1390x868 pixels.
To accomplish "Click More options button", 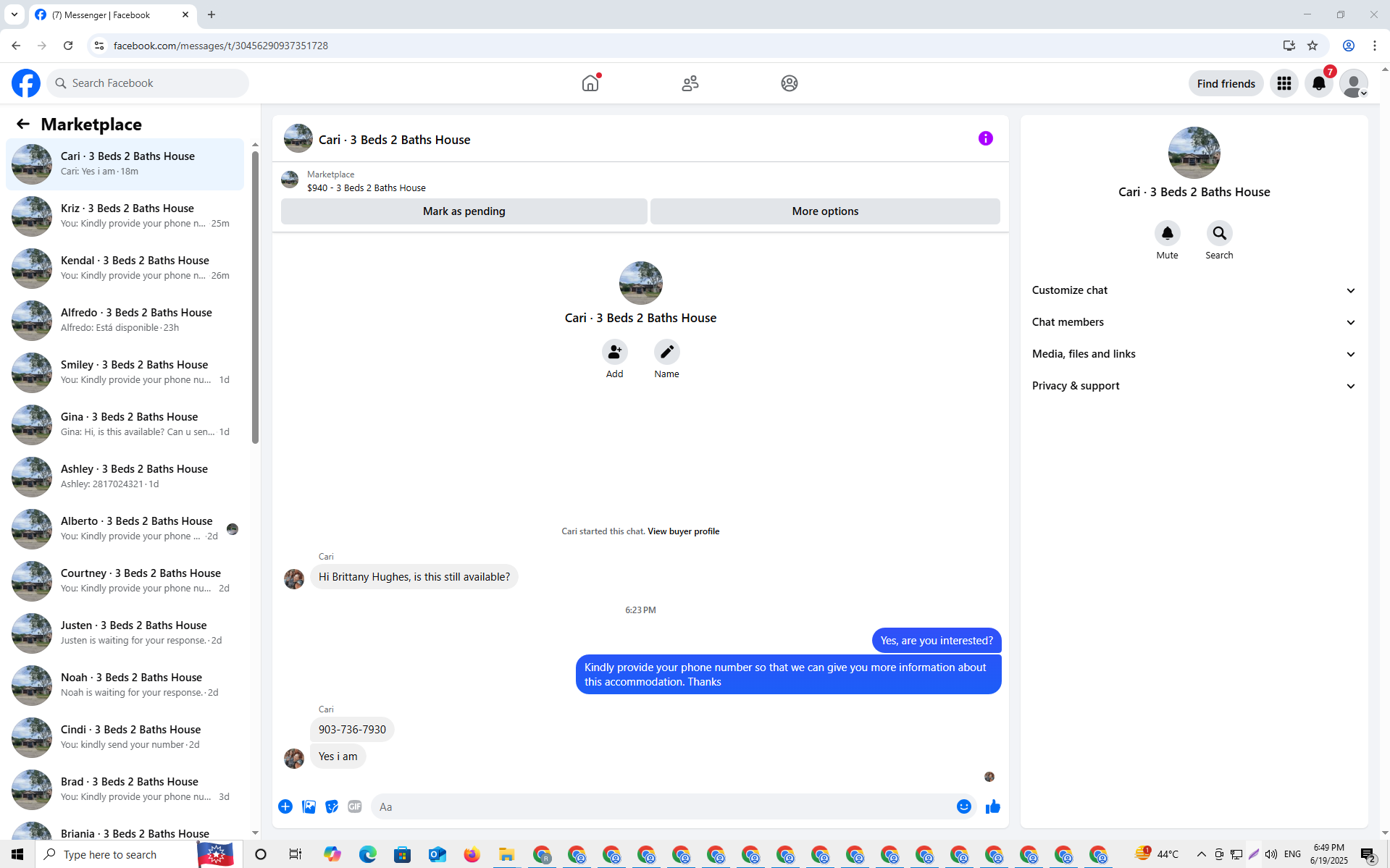I will pos(825,211).
